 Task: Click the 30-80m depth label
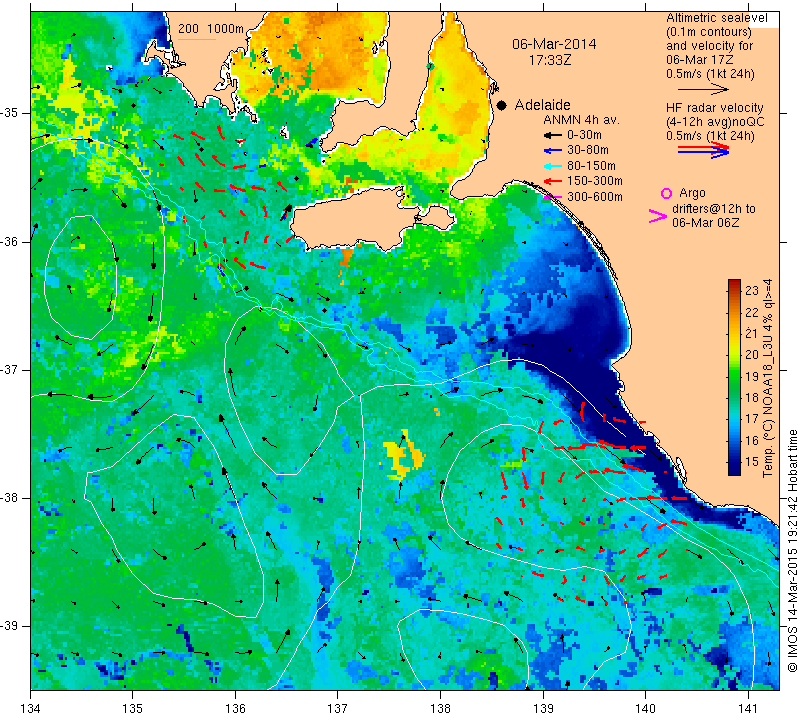pyautogui.click(x=588, y=150)
